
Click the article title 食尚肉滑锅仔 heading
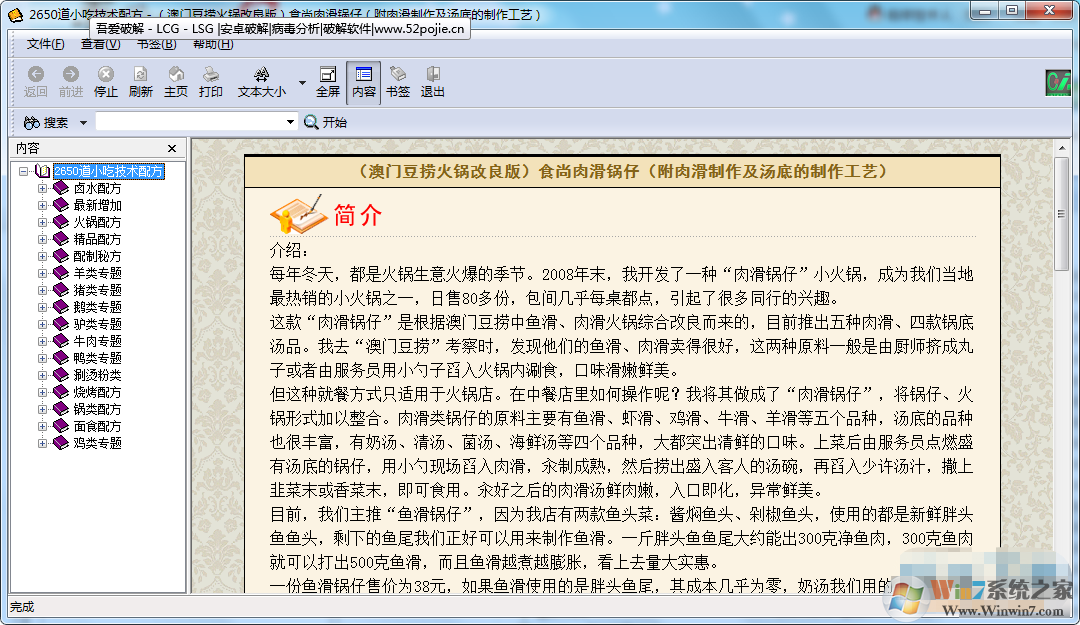[x=622, y=172]
